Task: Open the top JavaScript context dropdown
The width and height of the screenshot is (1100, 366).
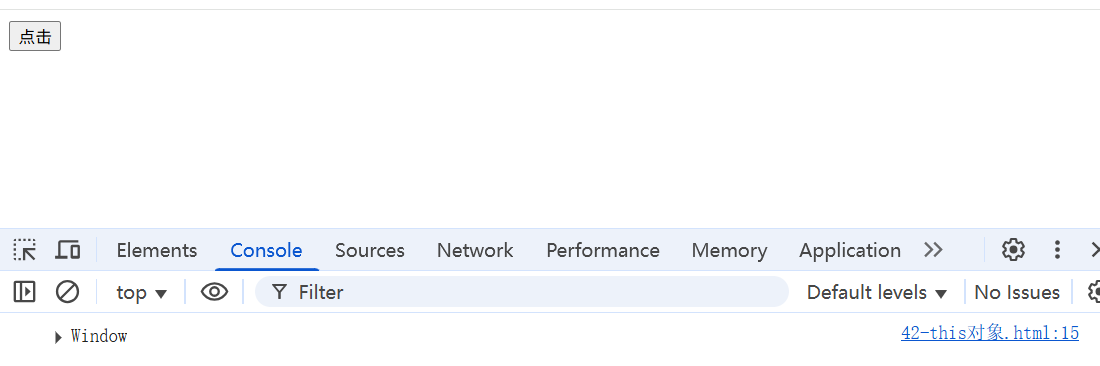Action: click(x=142, y=292)
